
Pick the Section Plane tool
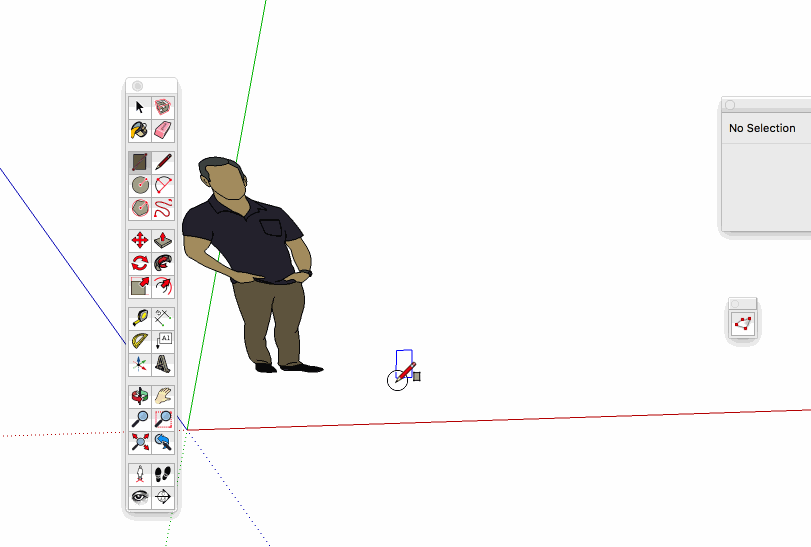163,497
